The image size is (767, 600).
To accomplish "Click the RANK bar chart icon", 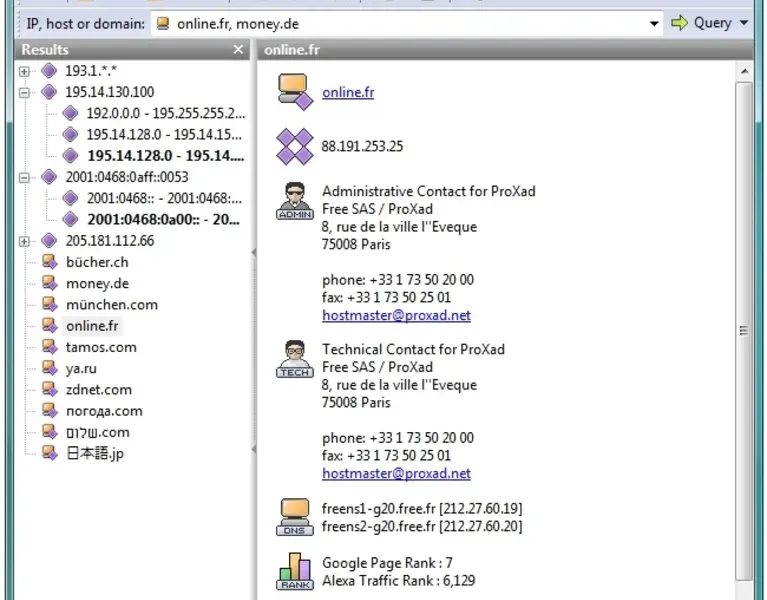I will click(294, 571).
